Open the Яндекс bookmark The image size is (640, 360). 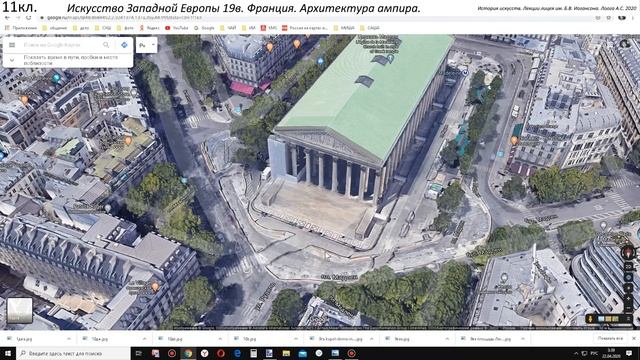[x=150, y=28]
